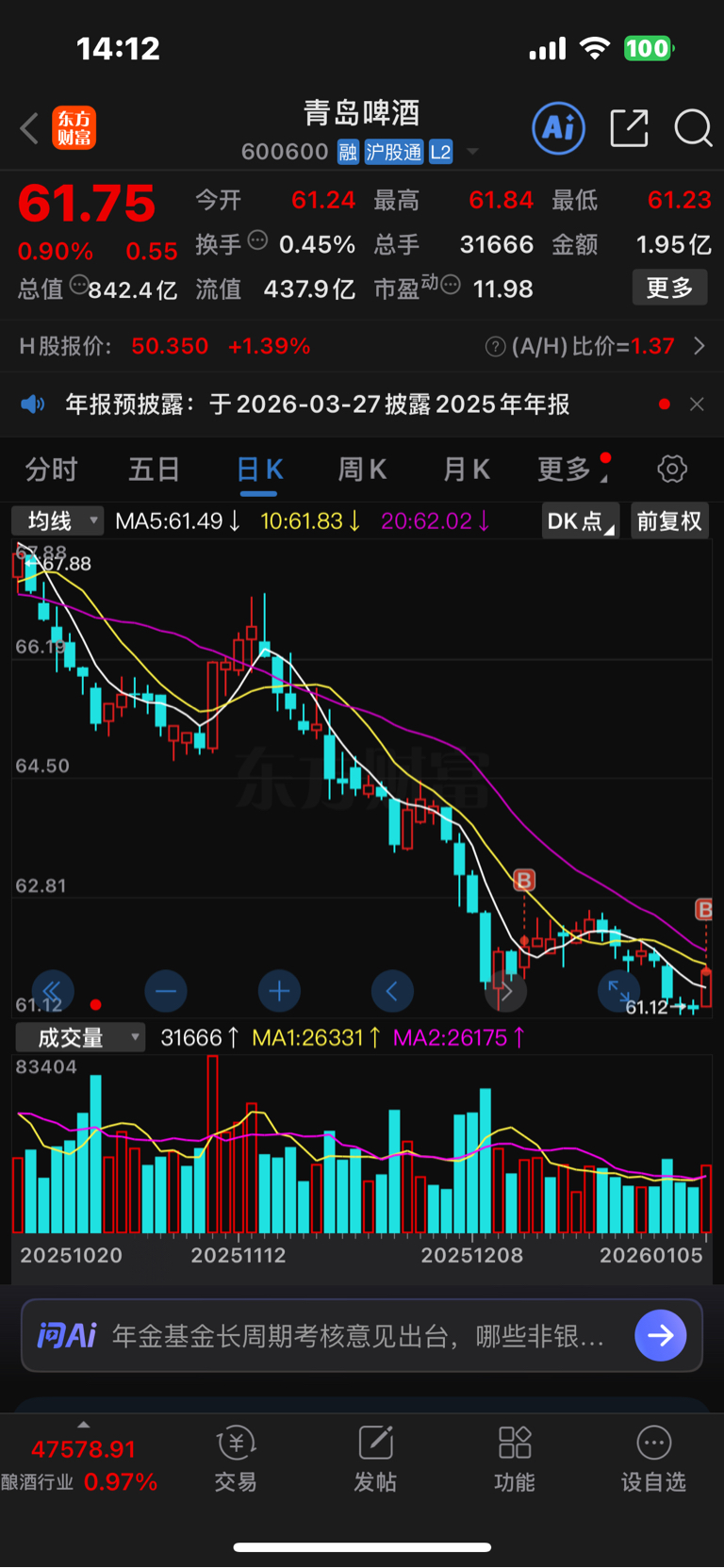Switch to 分时 tab

click(x=51, y=469)
